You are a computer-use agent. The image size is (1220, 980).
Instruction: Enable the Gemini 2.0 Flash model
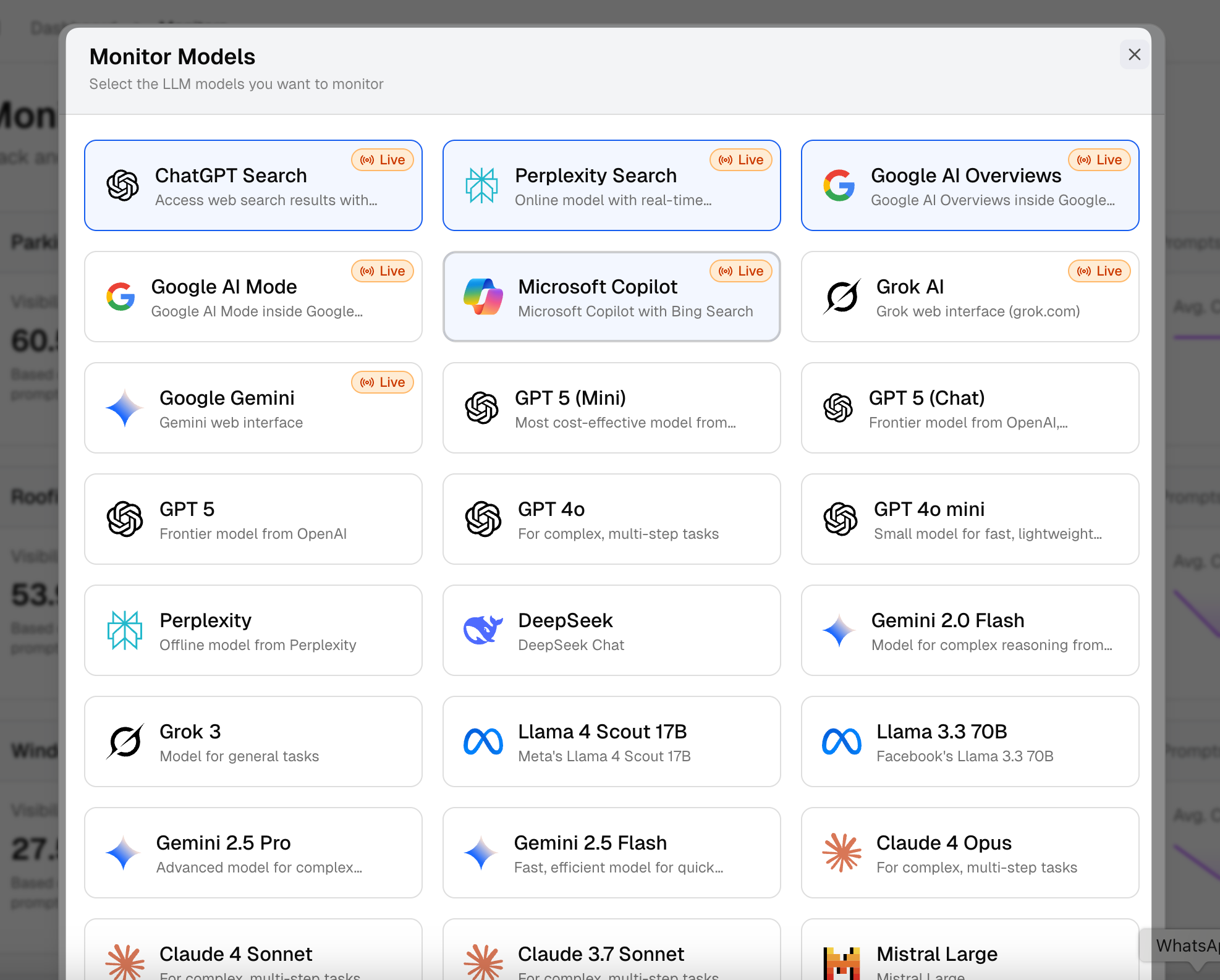pos(970,630)
